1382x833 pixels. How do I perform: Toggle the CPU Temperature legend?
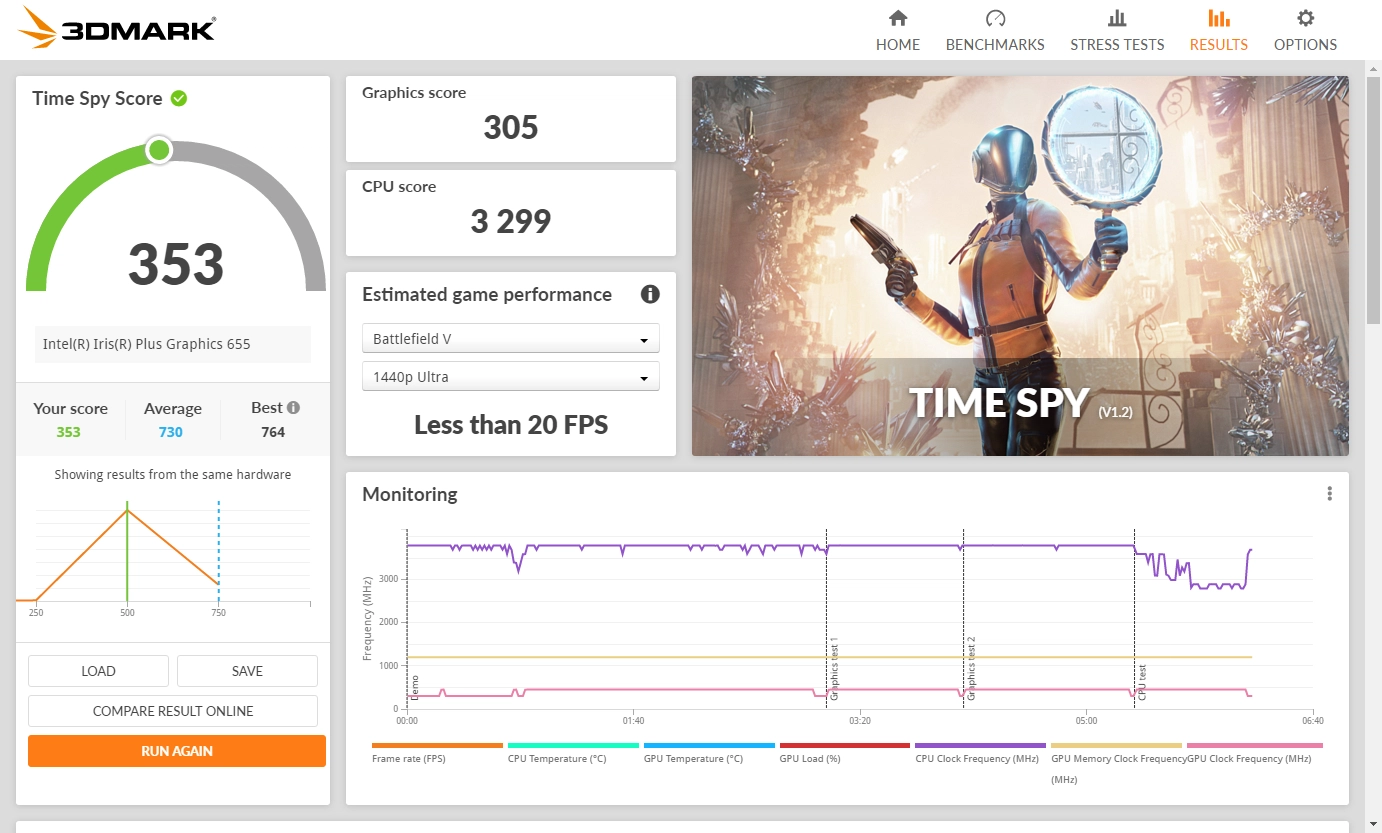click(573, 751)
